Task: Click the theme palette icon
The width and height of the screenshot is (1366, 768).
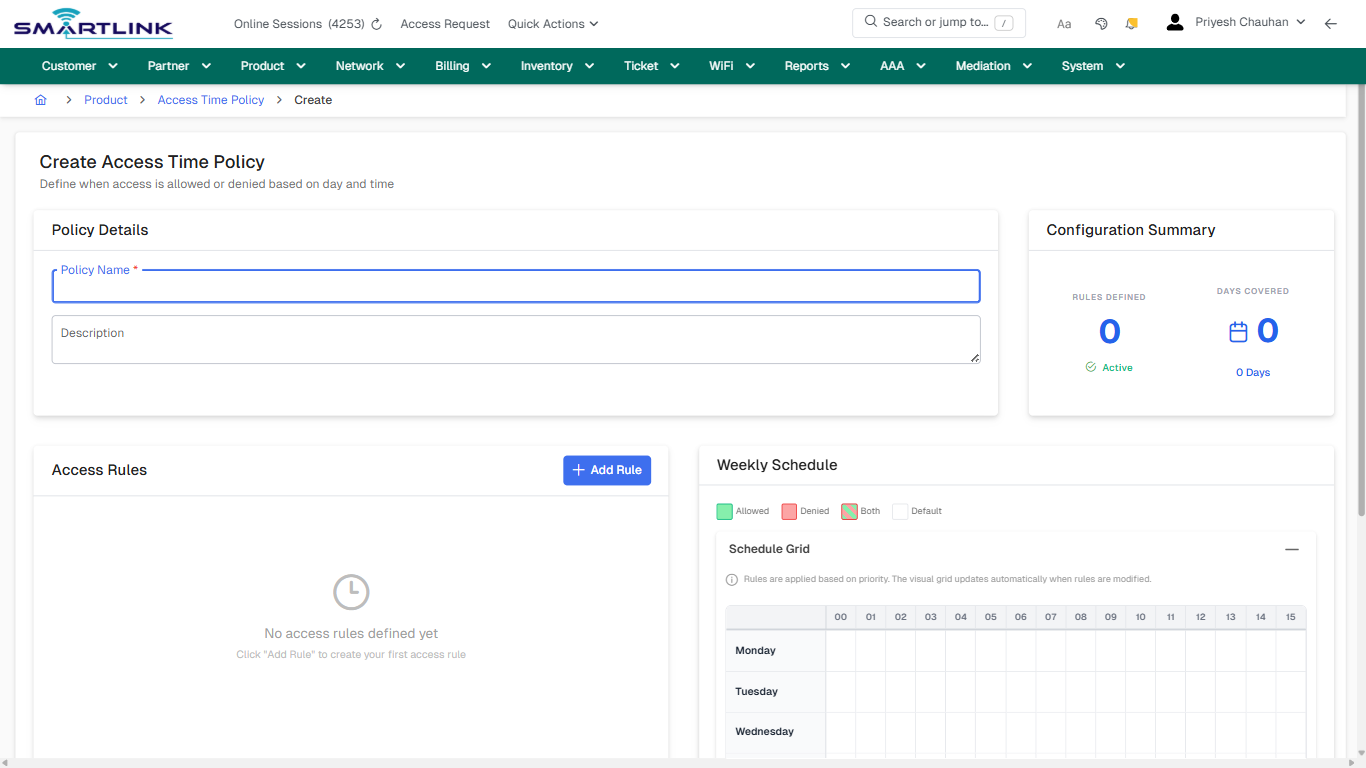Action: pyautogui.click(x=1101, y=23)
